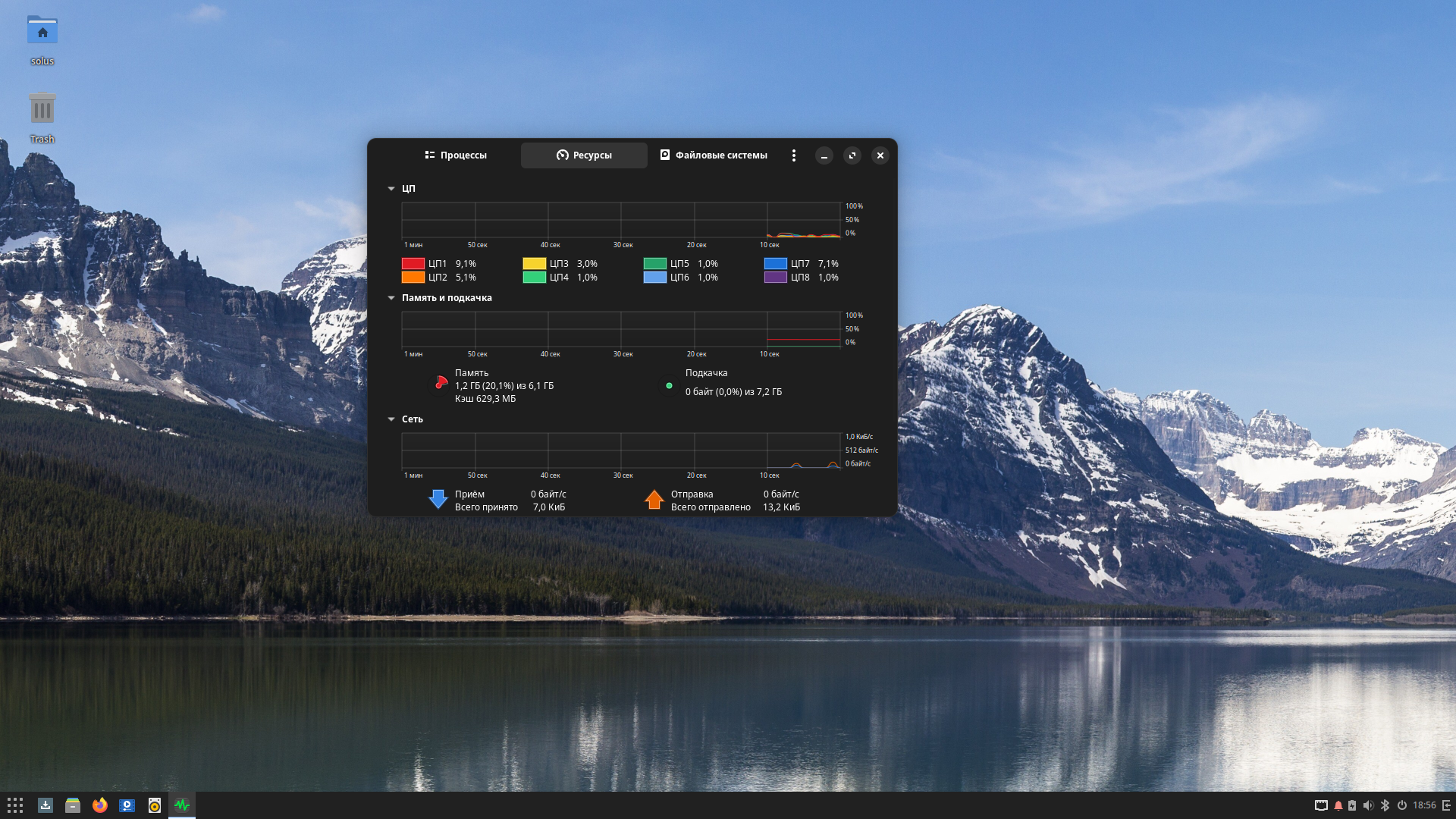Click the blue Приём download arrow icon
The width and height of the screenshot is (1456, 819).
[438, 499]
